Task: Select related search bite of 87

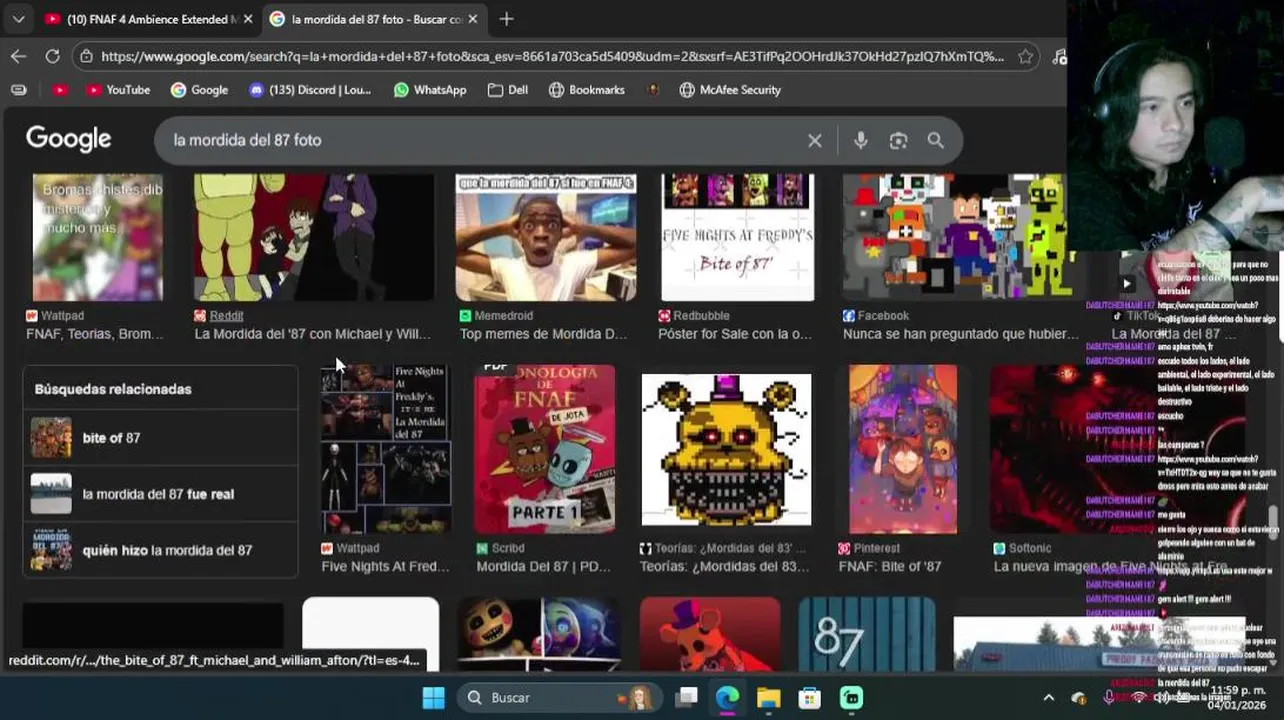Action: click(160, 438)
